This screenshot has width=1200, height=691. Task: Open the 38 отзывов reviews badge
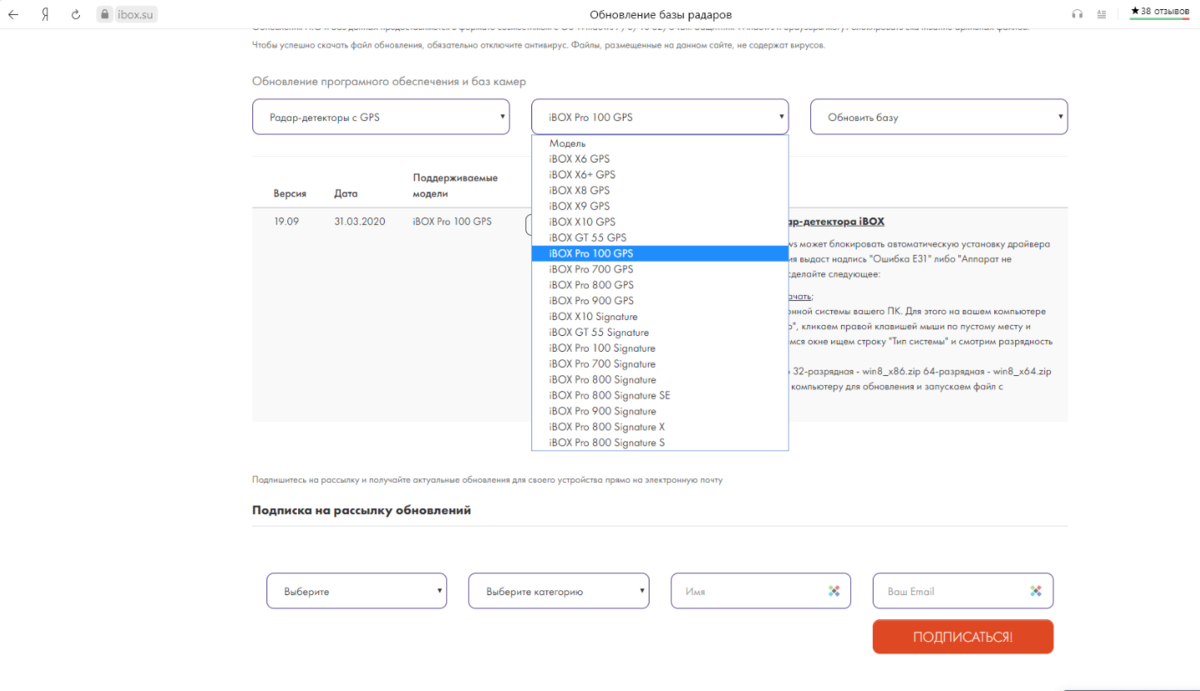pos(1160,12)
